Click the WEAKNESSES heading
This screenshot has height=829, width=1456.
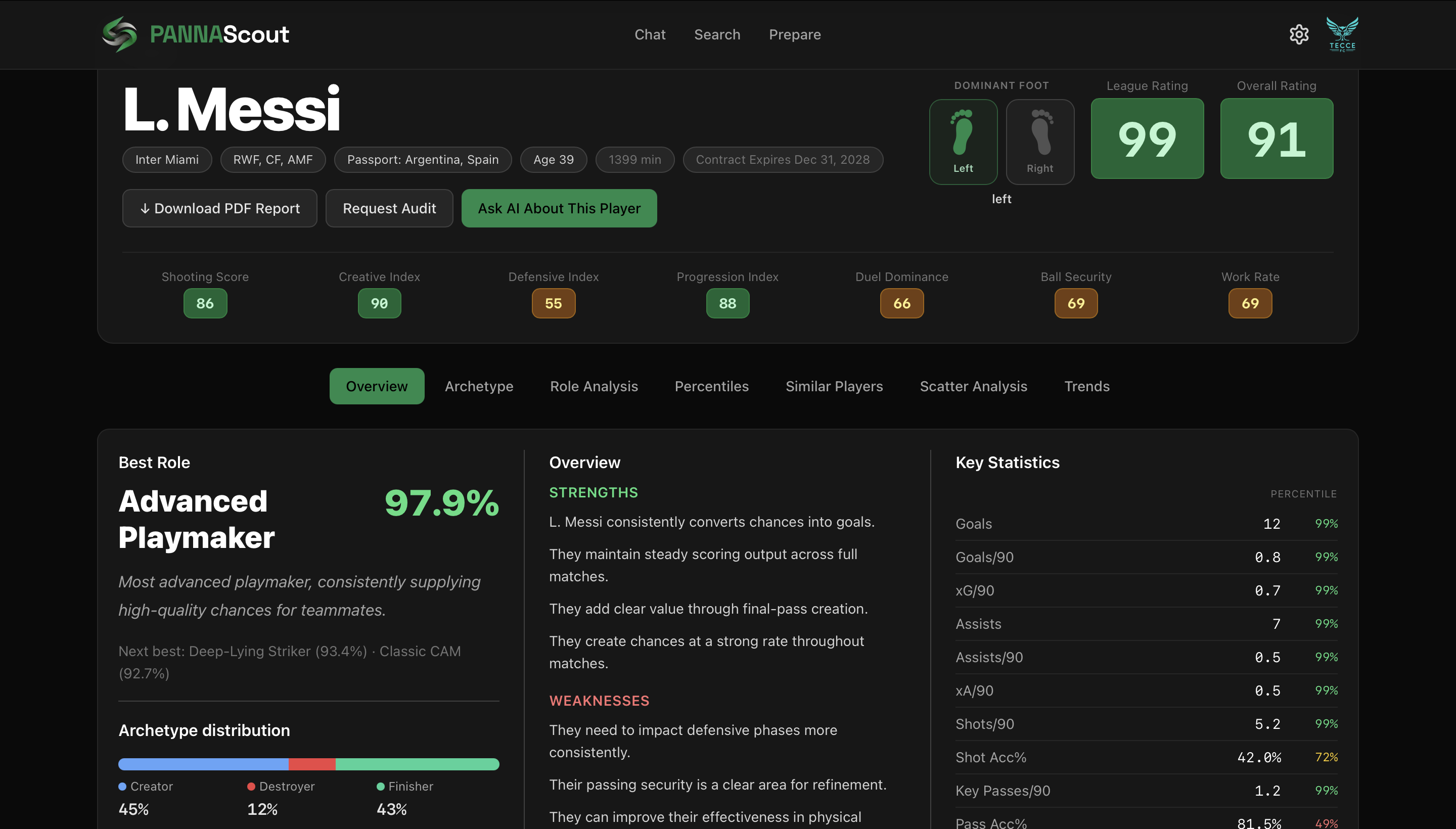click(599, 701)
